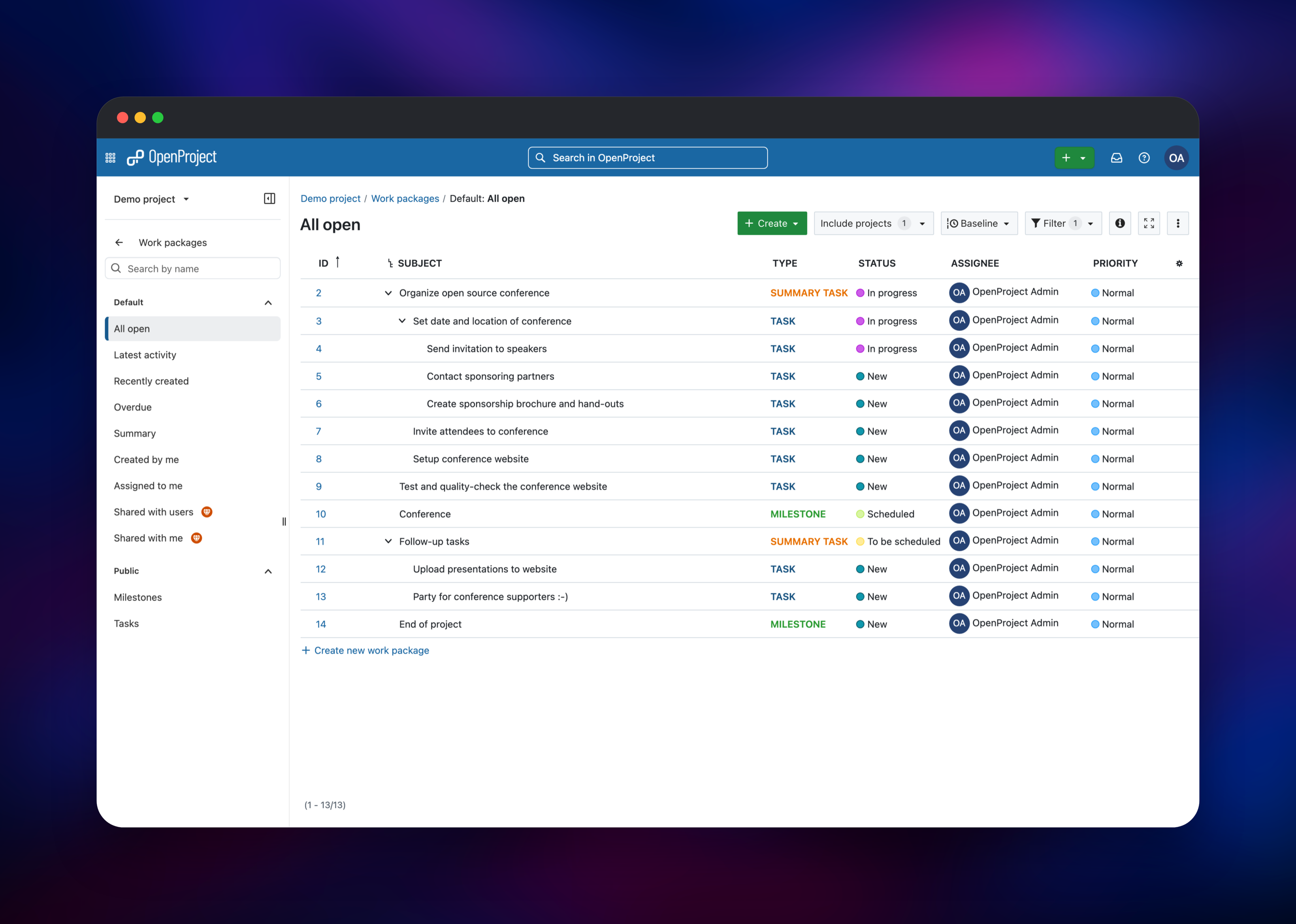Open the Baseline dropdown
Image resolution: width=1296 pixels, height=924 pixels.
979,223
